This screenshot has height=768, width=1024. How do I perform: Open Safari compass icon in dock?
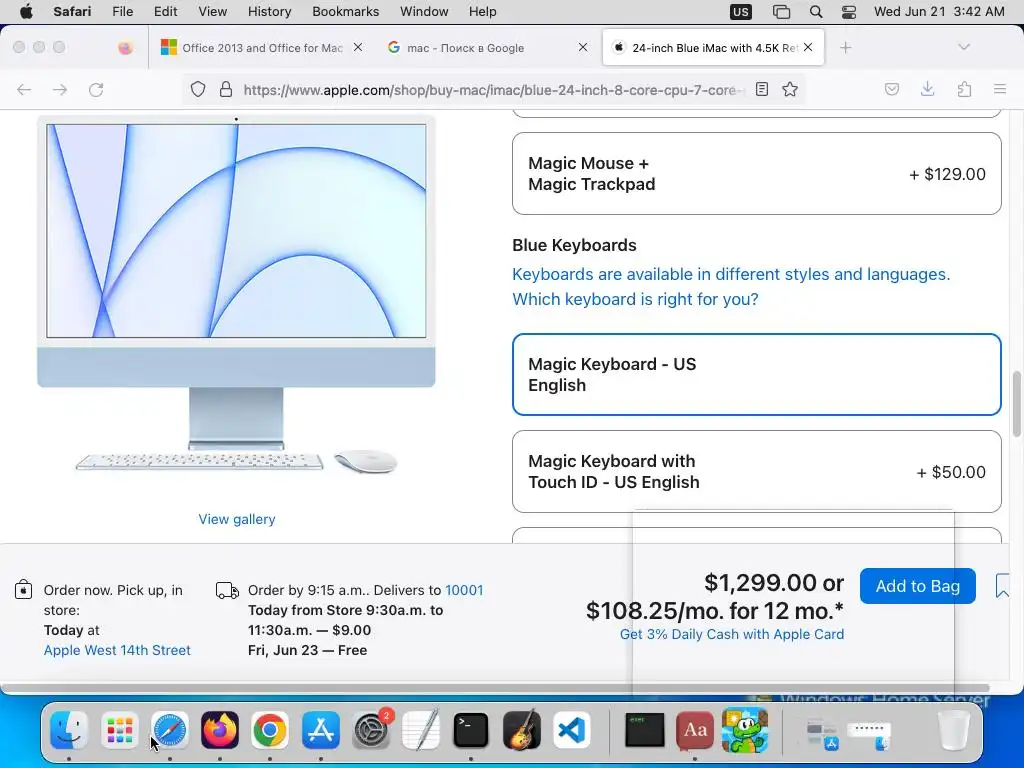pos(170,730)
